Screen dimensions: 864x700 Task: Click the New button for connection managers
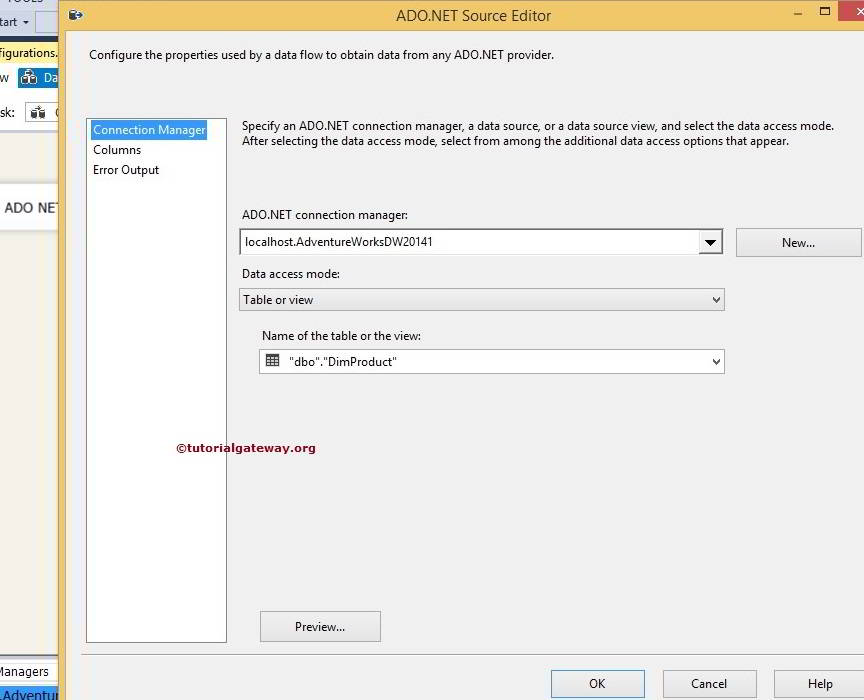click(798, 242)
